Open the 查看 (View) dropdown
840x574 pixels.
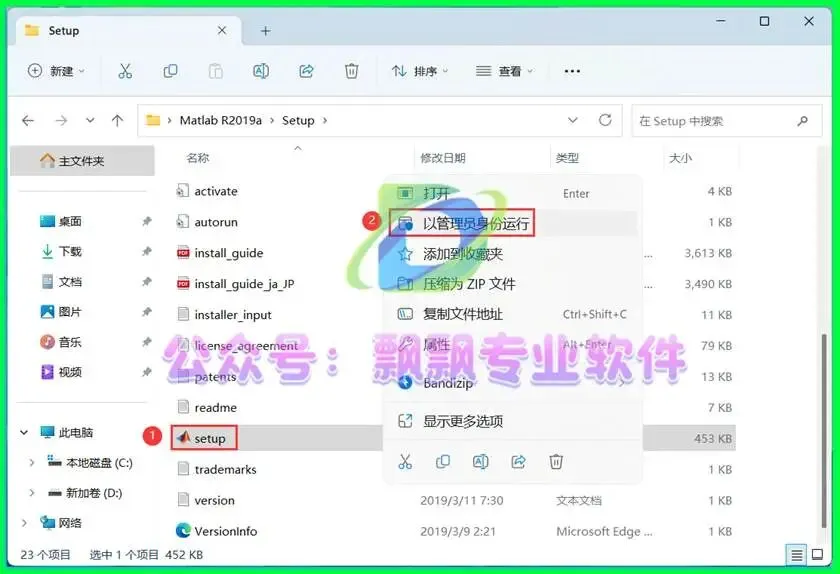505,71
